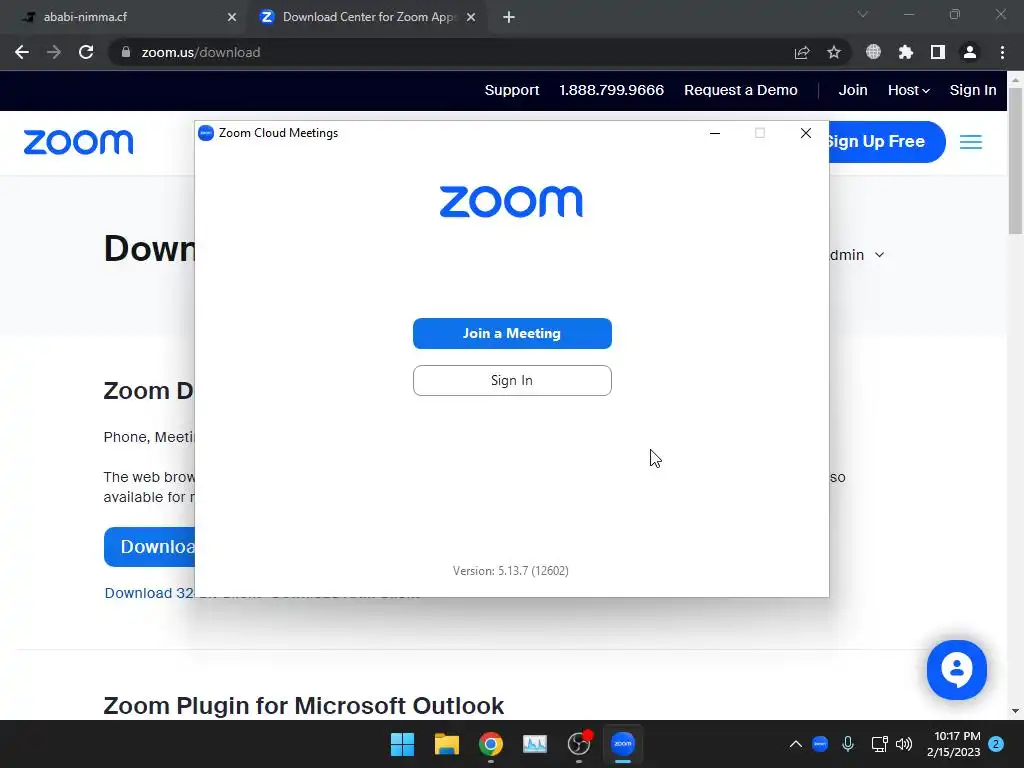Open Windows Start menu

tap(402, 744)
